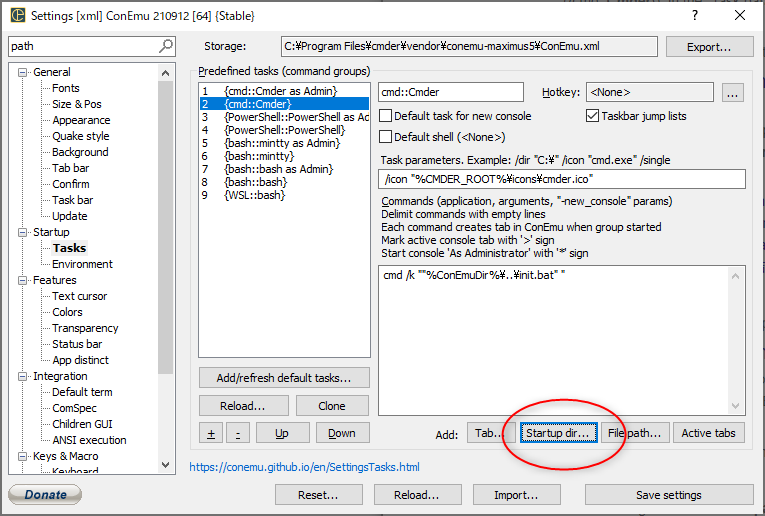The height and width of the screenshot is (516, 765).
Task: Click Active tabs button
Action: 709,433
